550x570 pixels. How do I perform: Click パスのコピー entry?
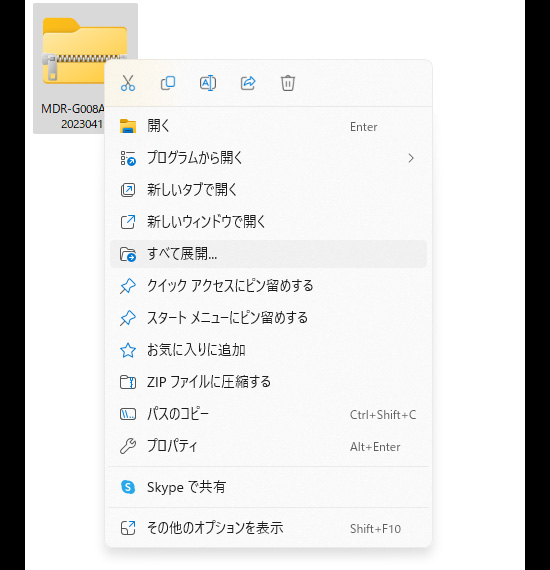coord(268,414)
